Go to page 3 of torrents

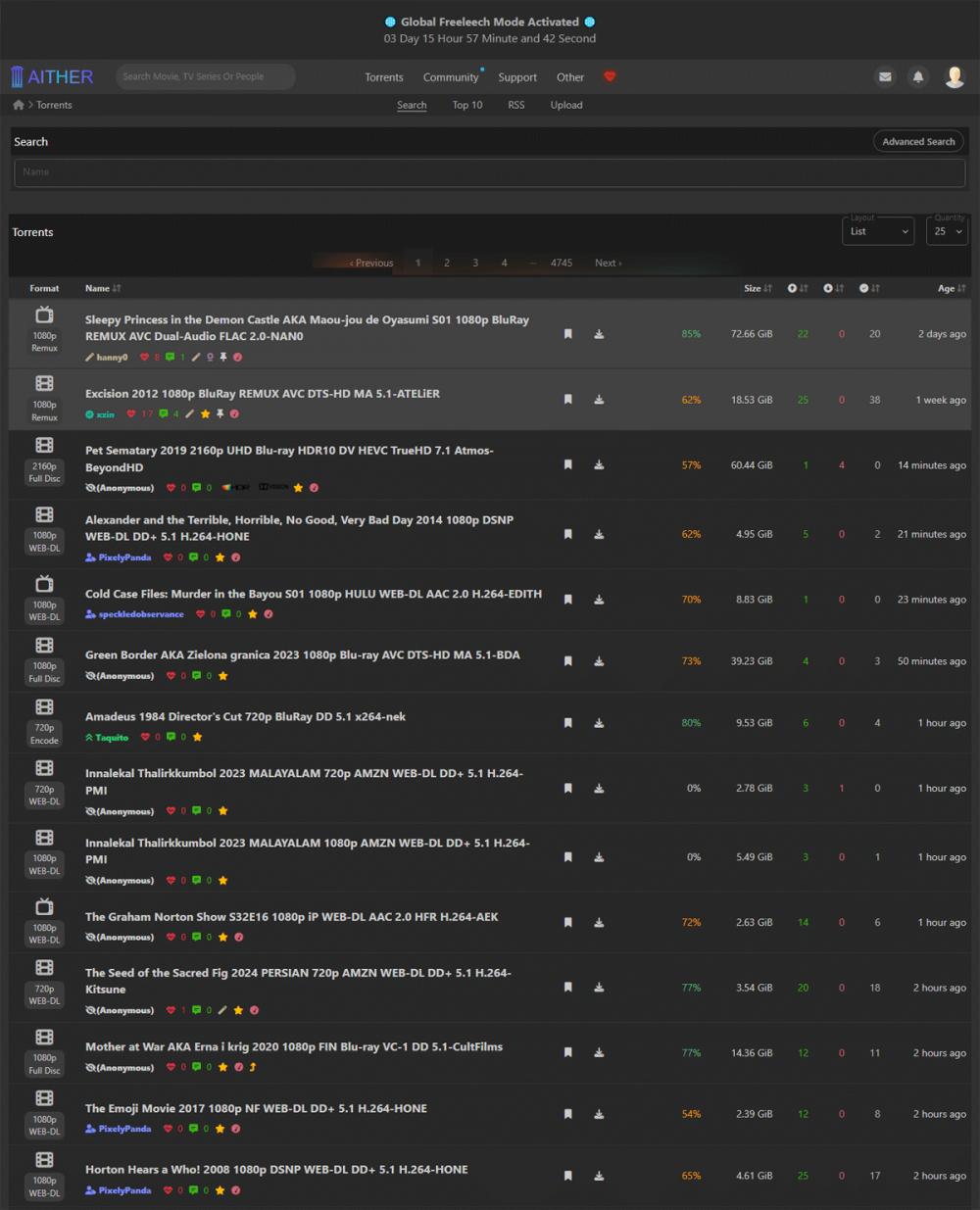(475, 263)
